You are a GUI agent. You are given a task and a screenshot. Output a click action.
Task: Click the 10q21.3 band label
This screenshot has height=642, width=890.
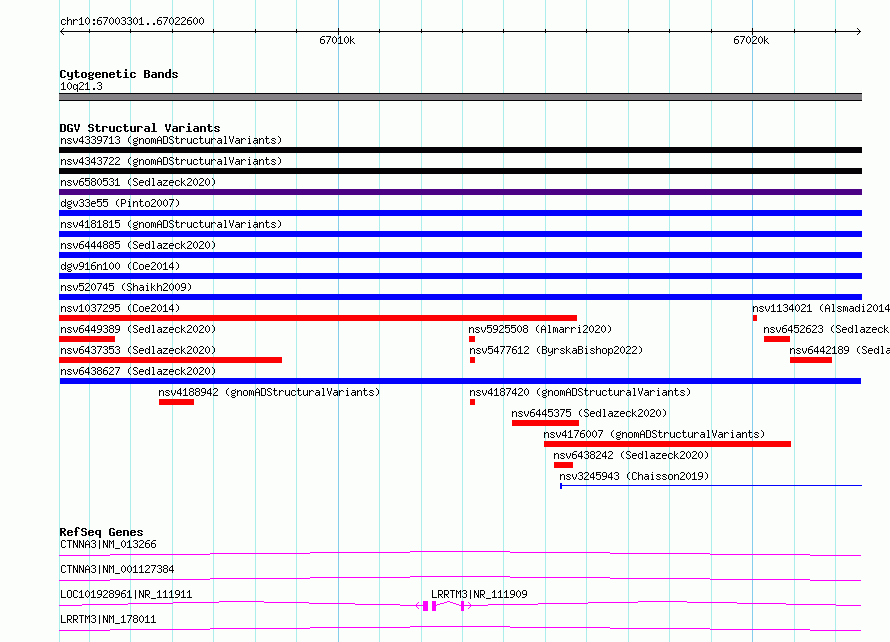(x=81, y=86)
